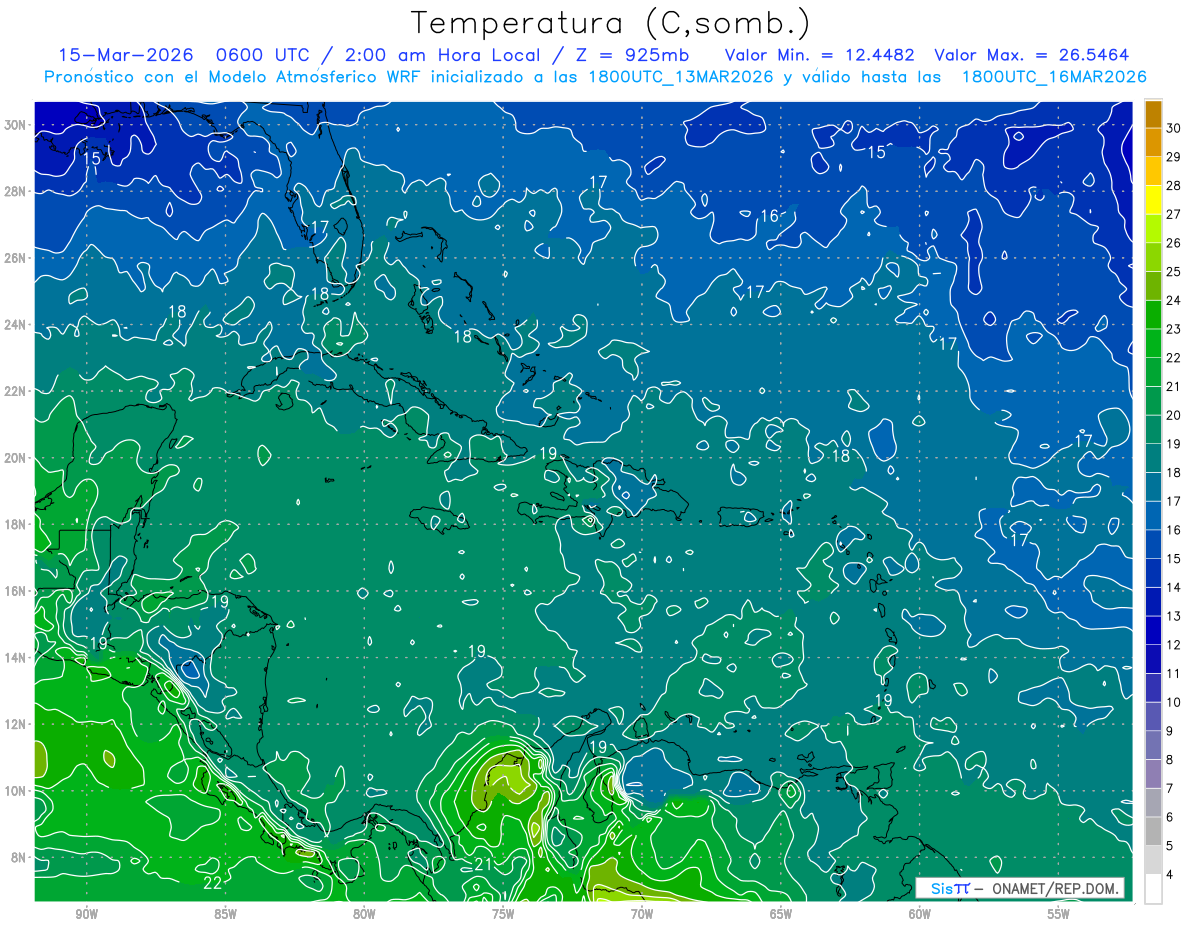Click legend value '10' on the color scale
1200x927 pixels.
pos(1174,703)
